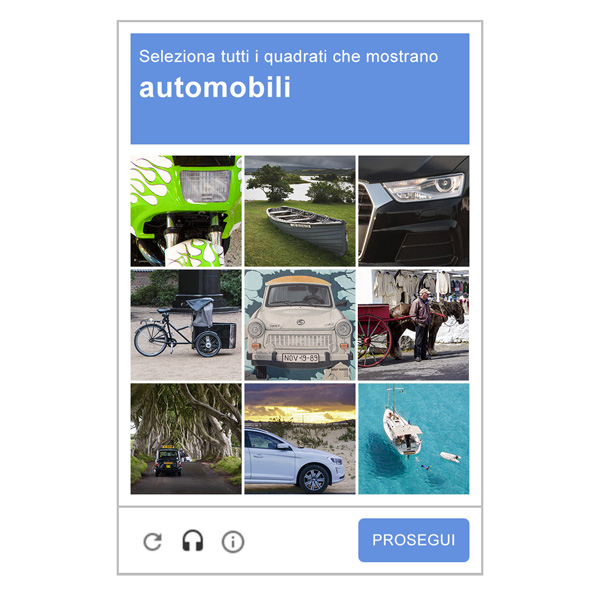Screen dimensions: 600x600
Task: Click the white car's front wheel
Action: (313, 478)
